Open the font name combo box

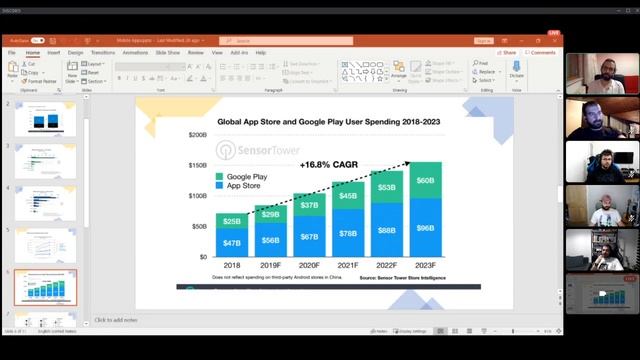click(142, 67)
